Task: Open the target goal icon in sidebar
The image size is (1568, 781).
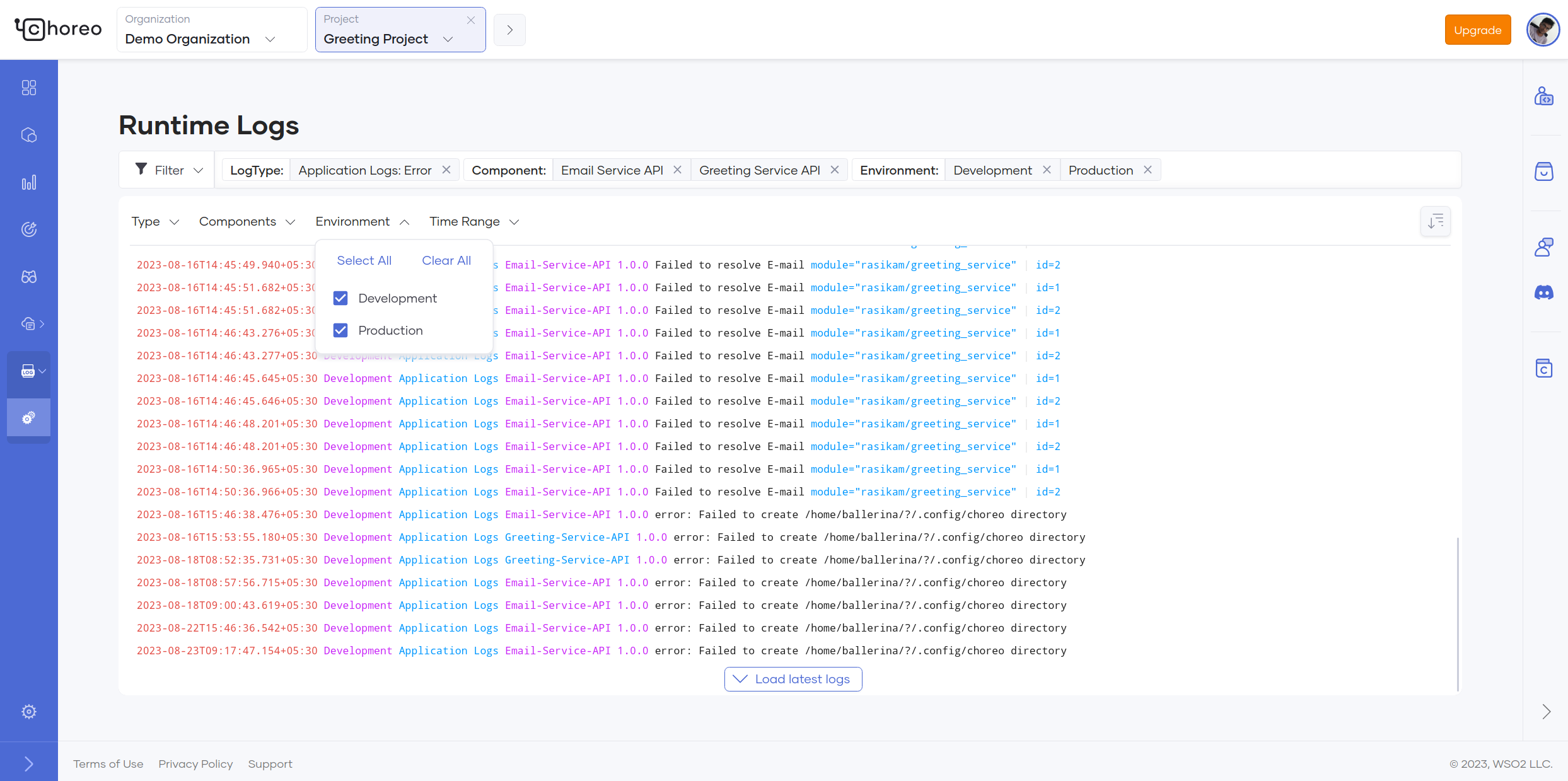Action: [x=29, y=229]
